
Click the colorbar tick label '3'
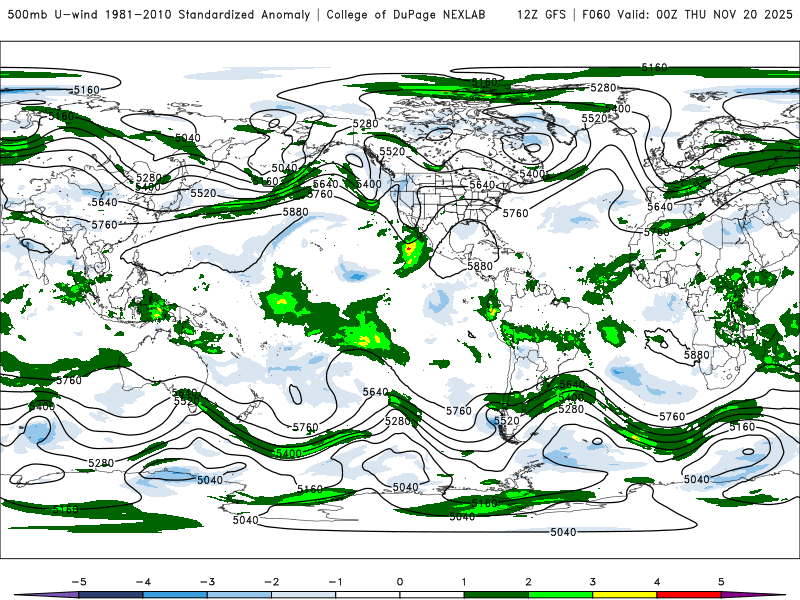(x=592, y=582)
